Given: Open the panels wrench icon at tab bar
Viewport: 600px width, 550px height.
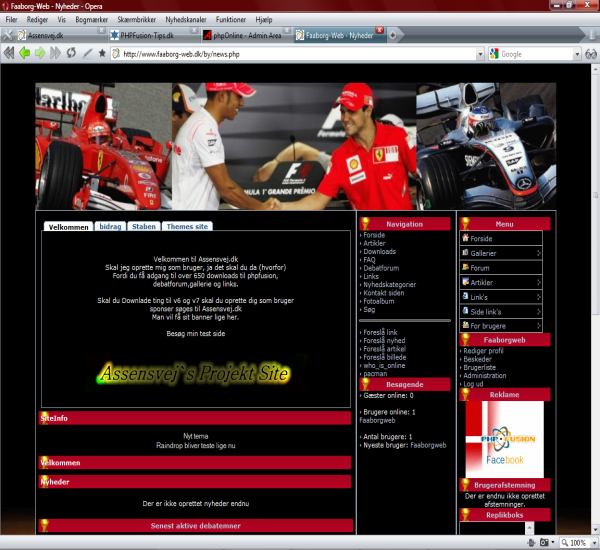Looking at the screenshot, I should [7, 35].
